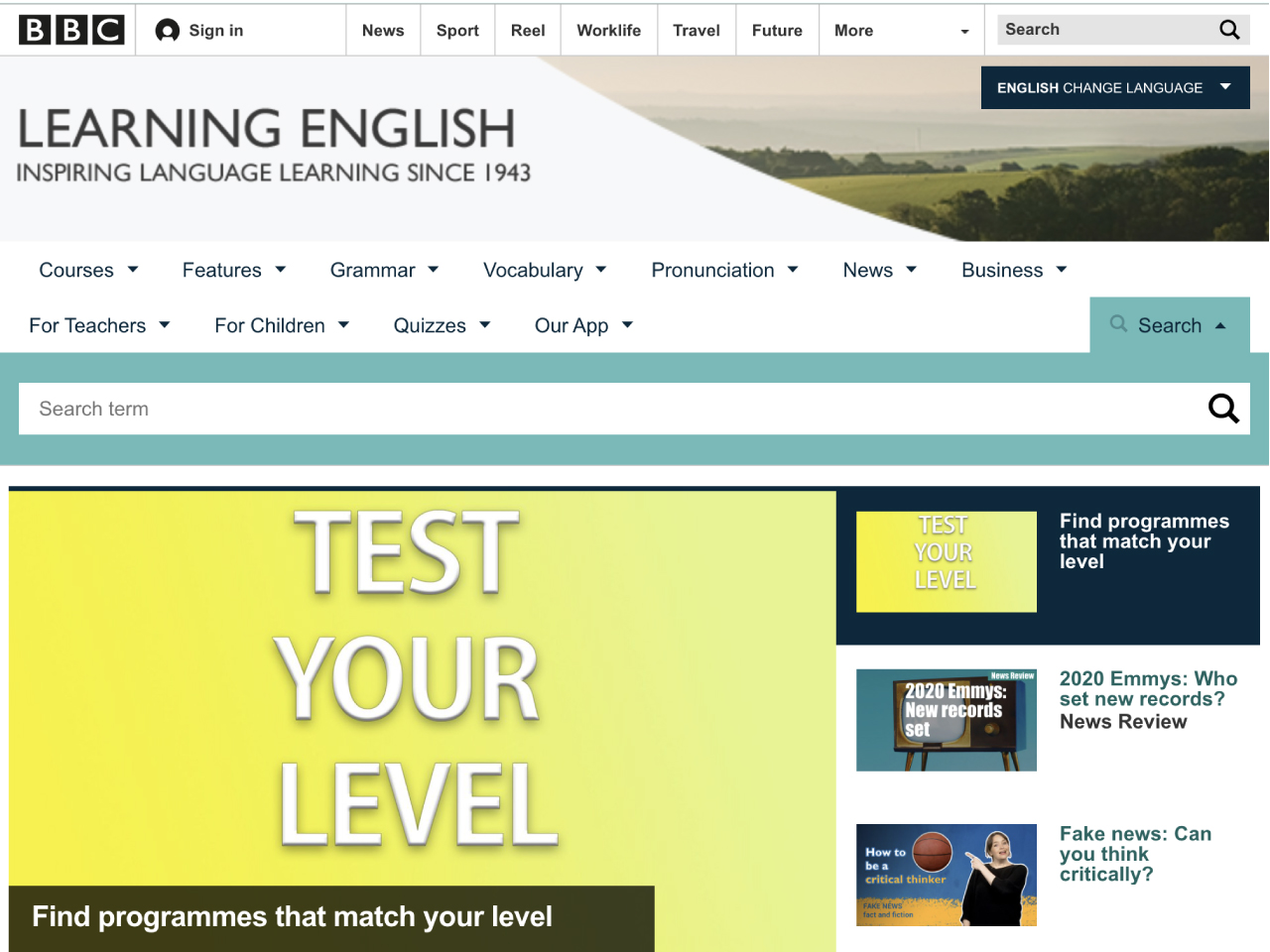Image resolution: width=1270 pixels, height=952 pixels.
Task: Open 'Fake news: Can you think critically?' link
Action: [1135, 854]
